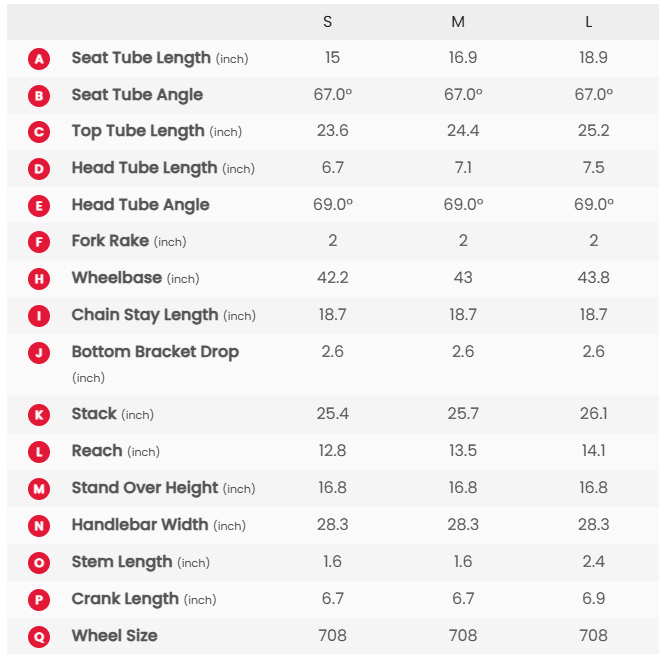Click the Seat Tube Length label
The image size is (667, 658).
pyautogui.click(x=141, y=58)
